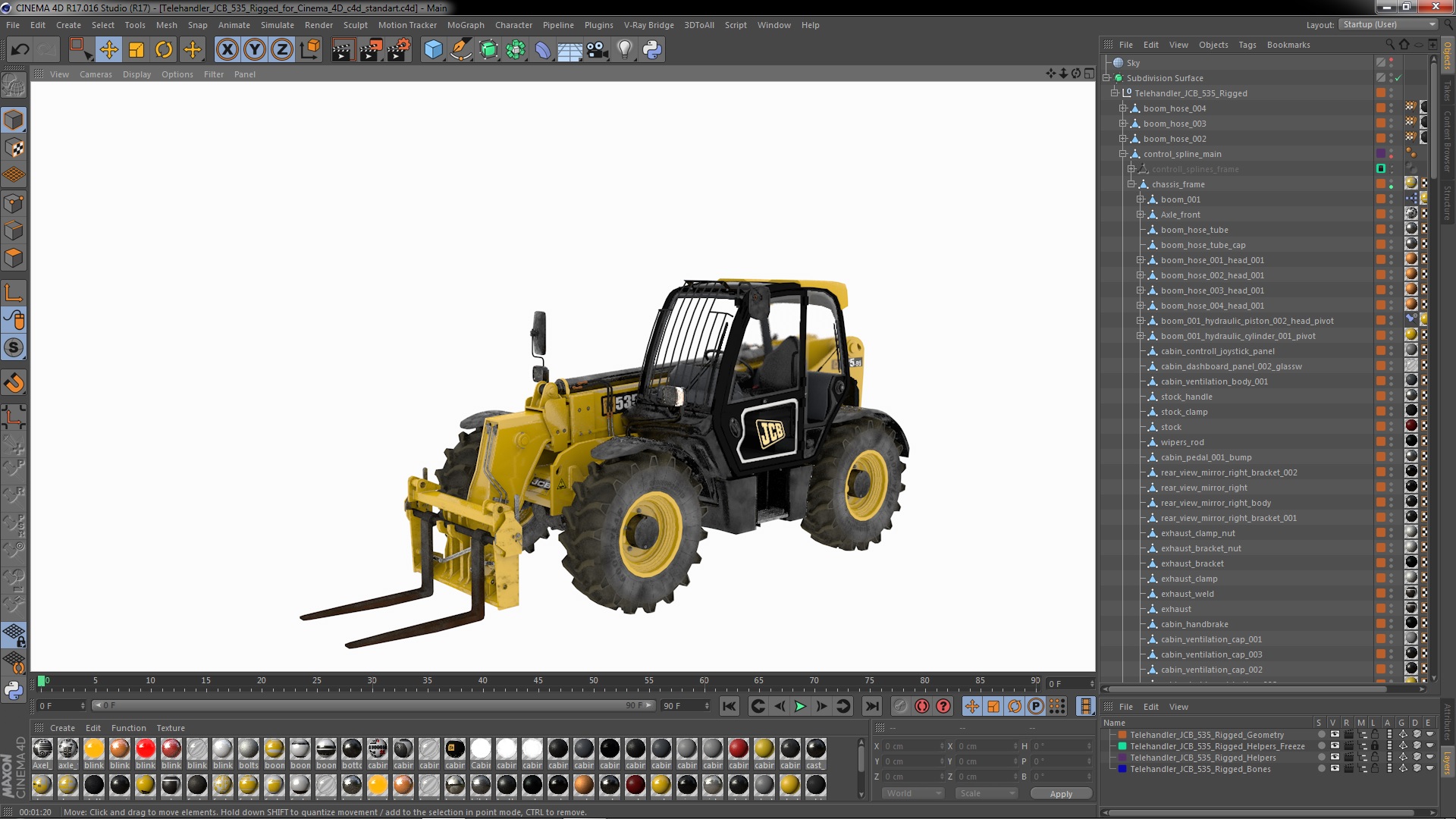Open the spline Pen tool

(460, 50)
